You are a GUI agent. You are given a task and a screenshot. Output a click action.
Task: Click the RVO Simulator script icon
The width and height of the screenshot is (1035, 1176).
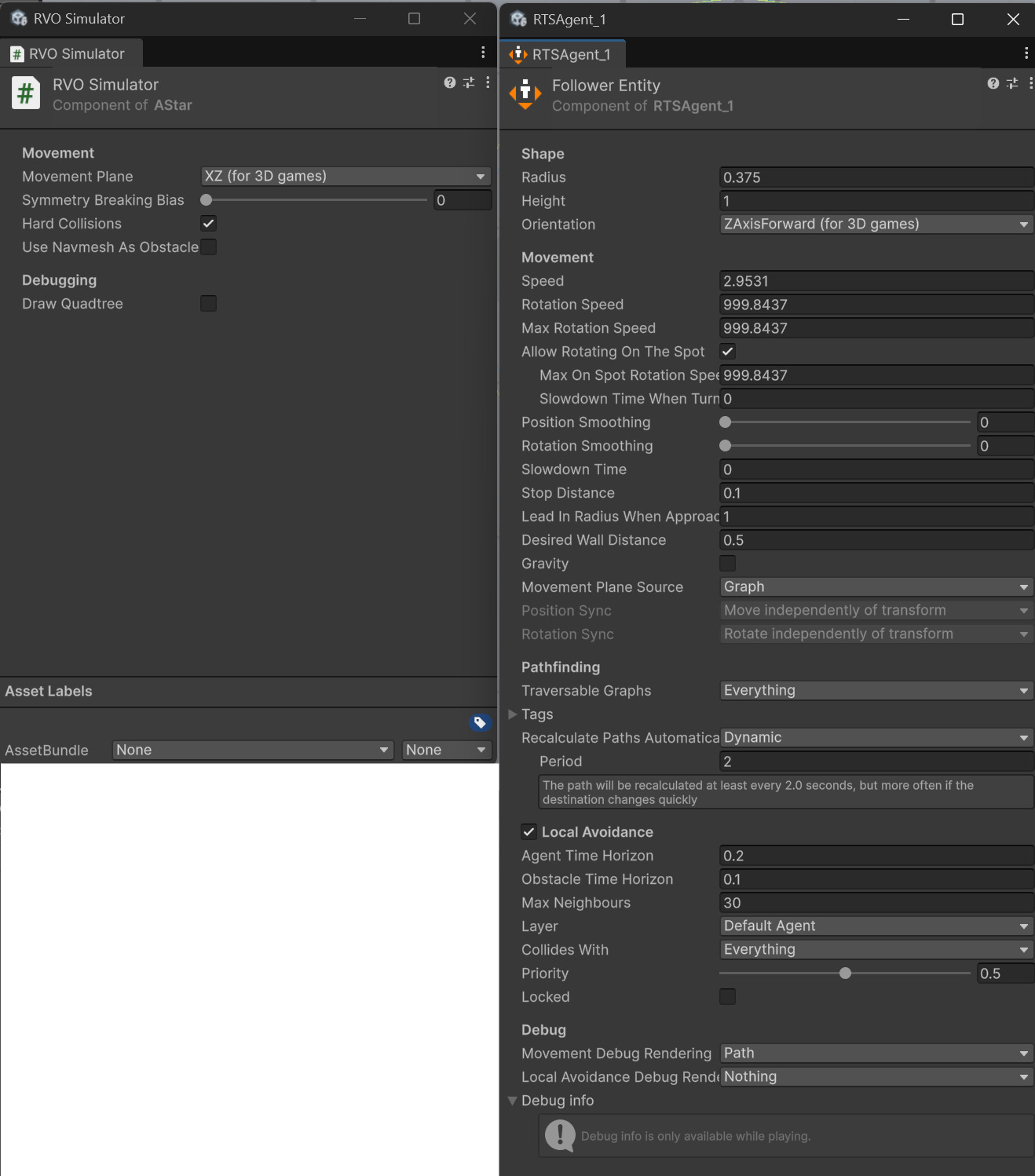point(26,93)
